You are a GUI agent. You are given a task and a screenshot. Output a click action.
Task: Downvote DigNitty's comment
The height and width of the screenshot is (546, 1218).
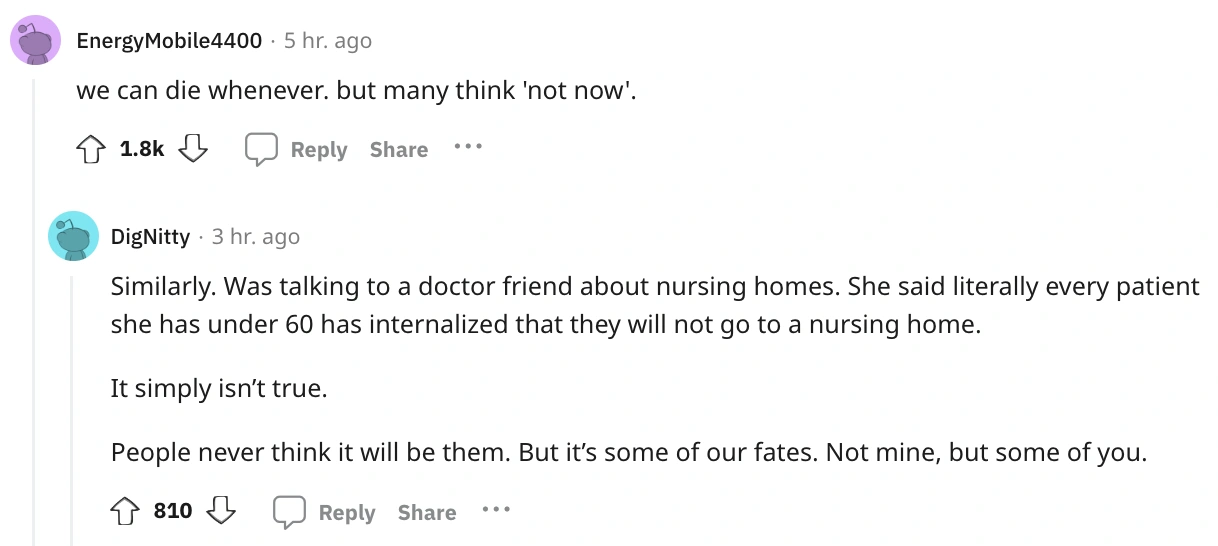point(220,512)
